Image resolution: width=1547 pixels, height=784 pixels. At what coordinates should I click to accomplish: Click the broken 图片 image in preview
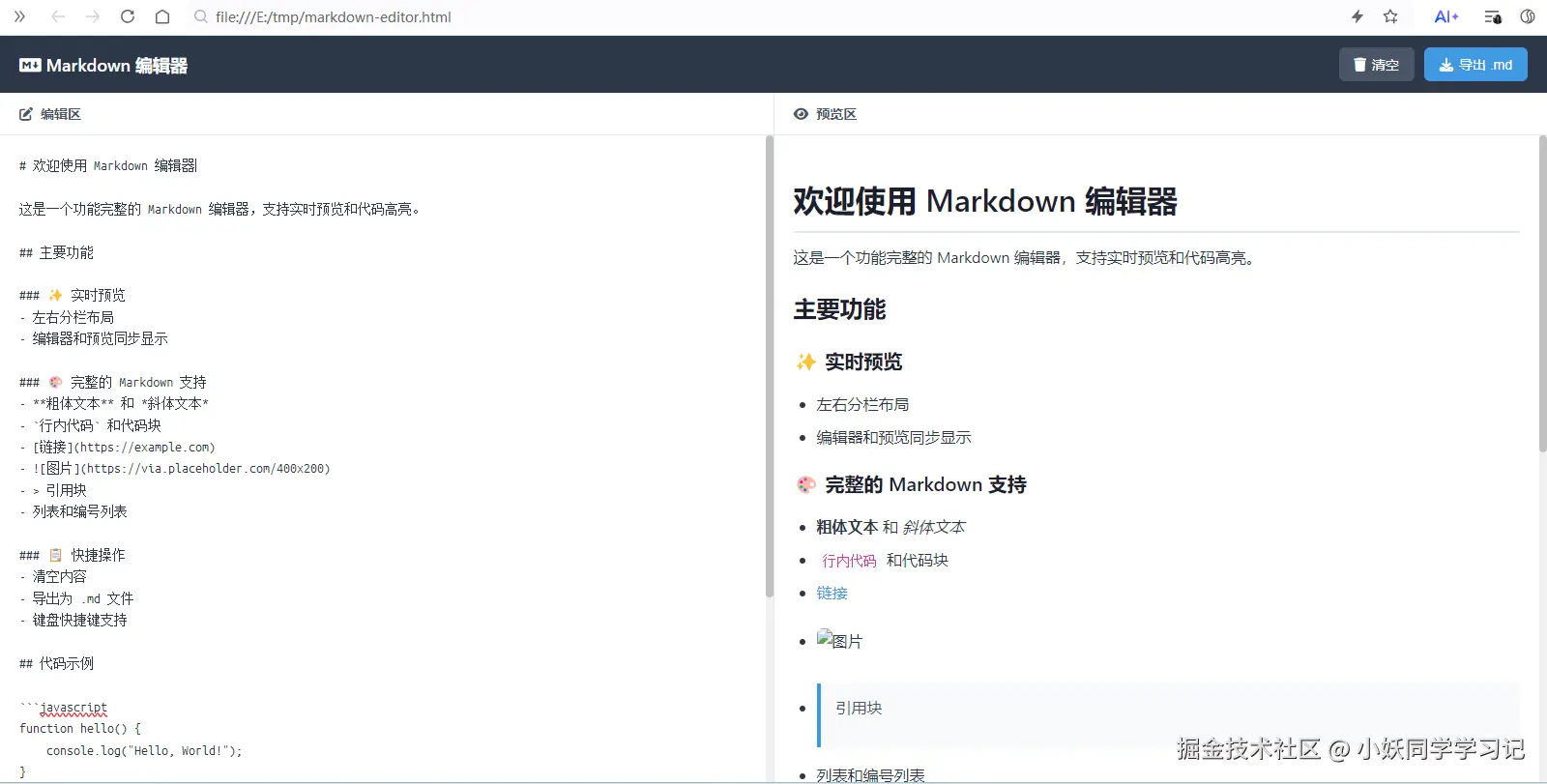click(x=839, y=640)
